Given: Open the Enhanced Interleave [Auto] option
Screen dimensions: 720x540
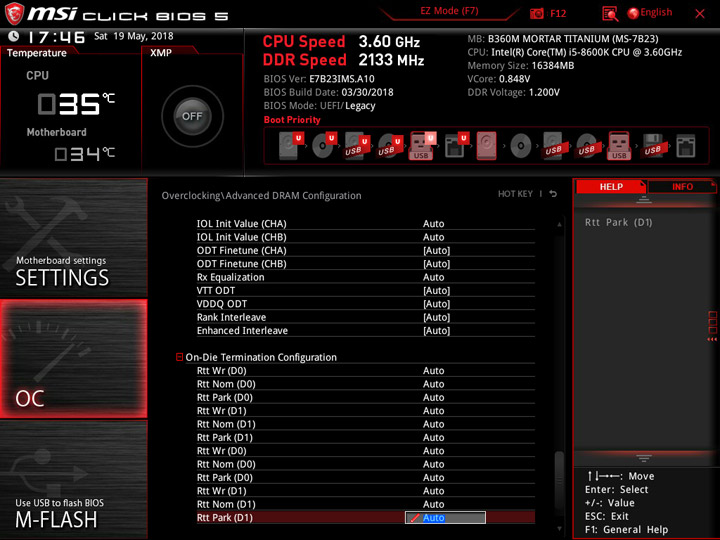Looking at the screenshot, I should pyautogui.click(x=436, y=330).
